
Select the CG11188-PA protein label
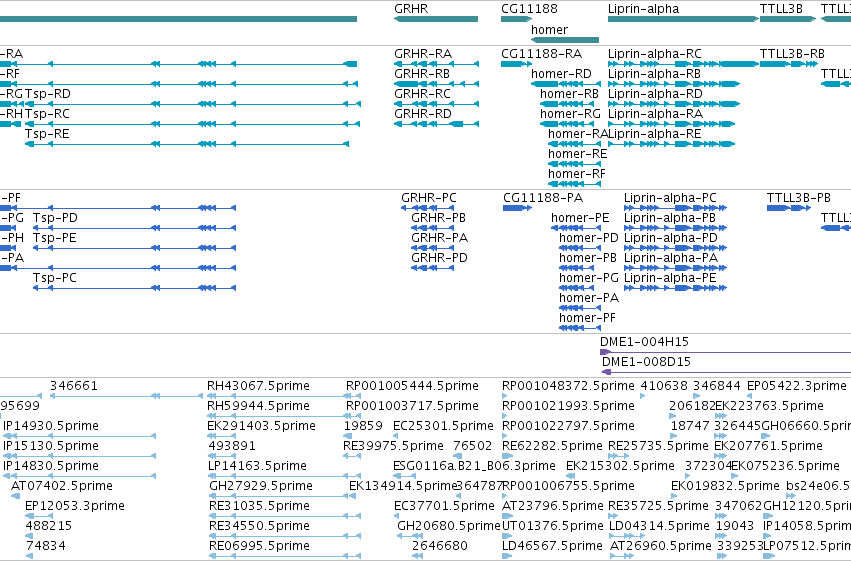[x=543, y=198]
